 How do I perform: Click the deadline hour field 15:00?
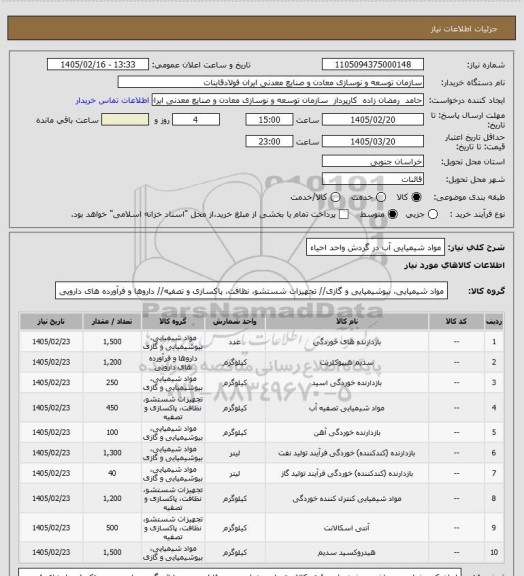point(269,120)
